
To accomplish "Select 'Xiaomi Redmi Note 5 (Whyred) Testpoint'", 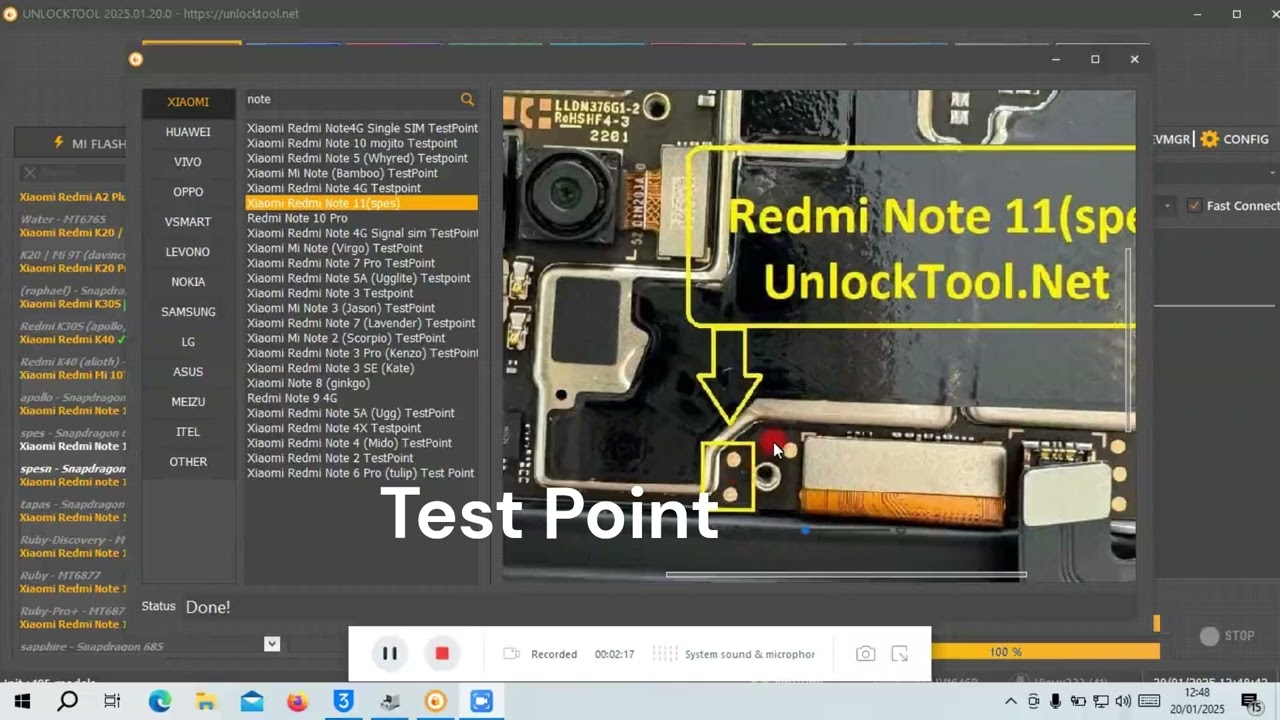I will point(362,158).
